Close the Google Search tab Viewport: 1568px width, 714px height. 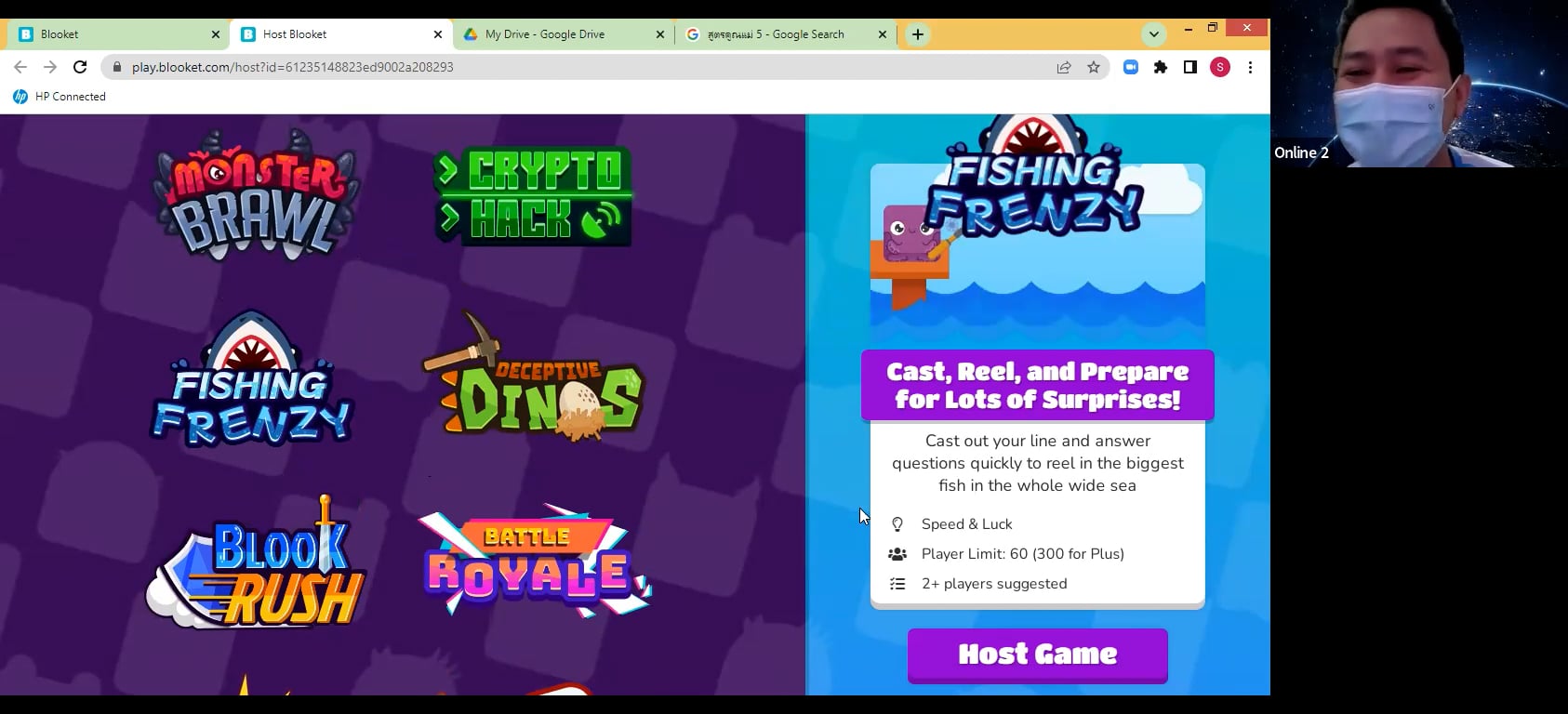(x=883, y=34)
